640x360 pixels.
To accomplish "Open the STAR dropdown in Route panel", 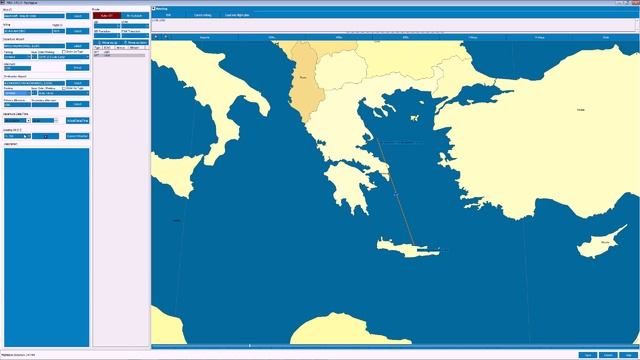I will (x=135, y=26).
